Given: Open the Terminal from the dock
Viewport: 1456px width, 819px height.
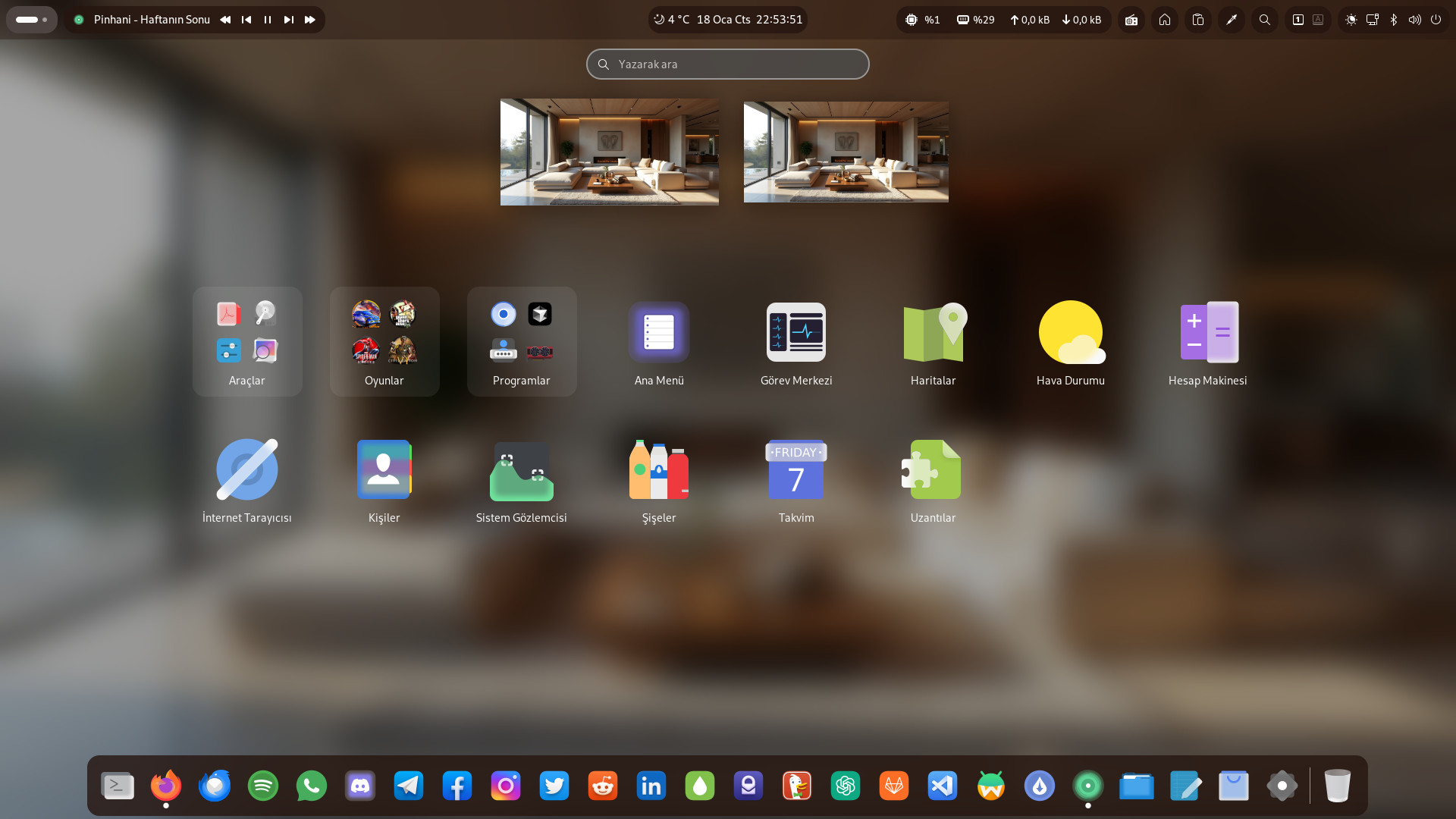Looking at the screenshot, I should tap(118, 786).
